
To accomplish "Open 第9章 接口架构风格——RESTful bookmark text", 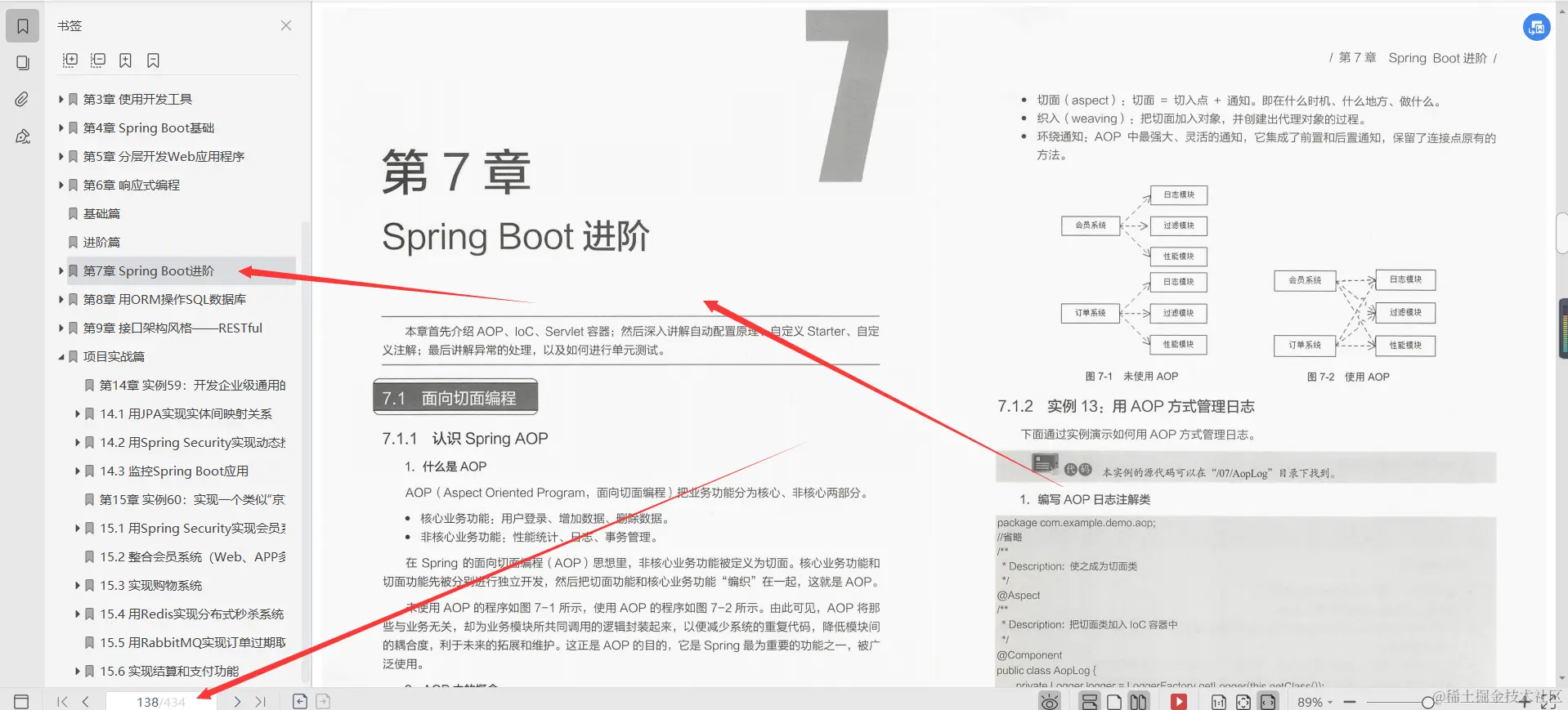I will point(172,328).
